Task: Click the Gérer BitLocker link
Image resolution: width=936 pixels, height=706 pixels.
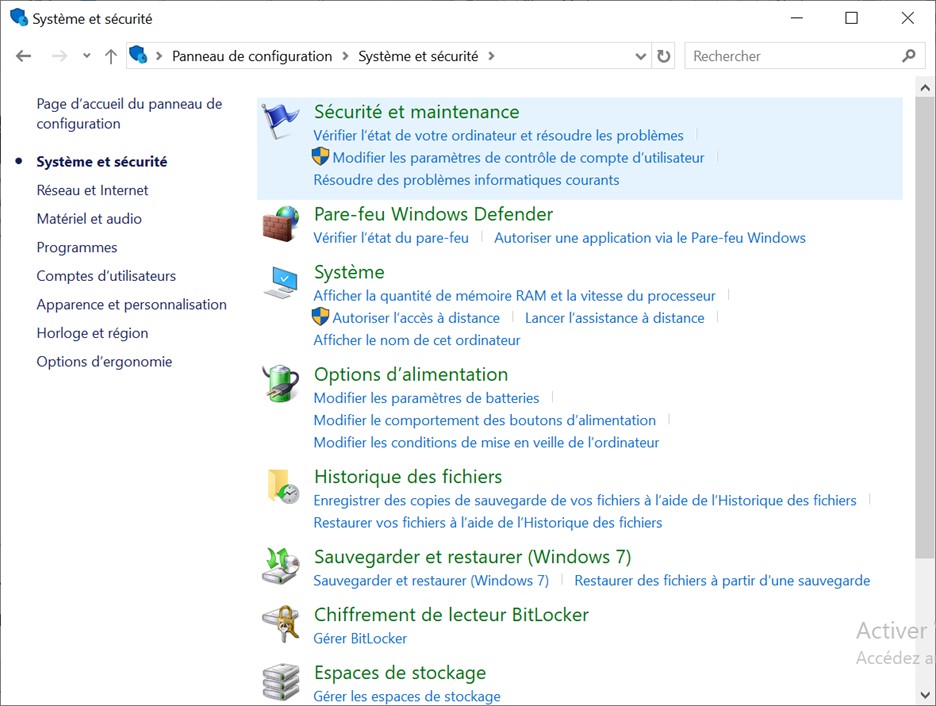Action: 360,639
